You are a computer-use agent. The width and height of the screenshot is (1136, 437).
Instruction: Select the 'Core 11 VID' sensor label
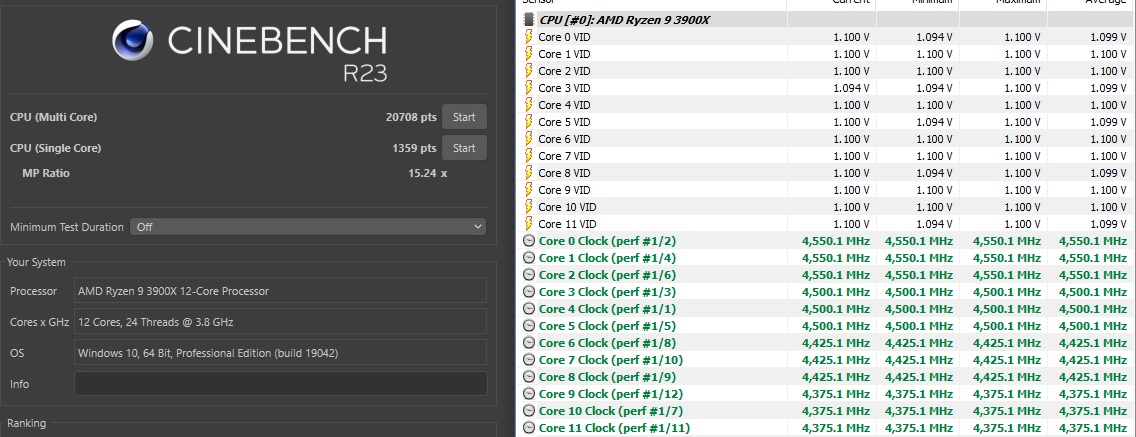pyautogui.click(x=567, y=224)
